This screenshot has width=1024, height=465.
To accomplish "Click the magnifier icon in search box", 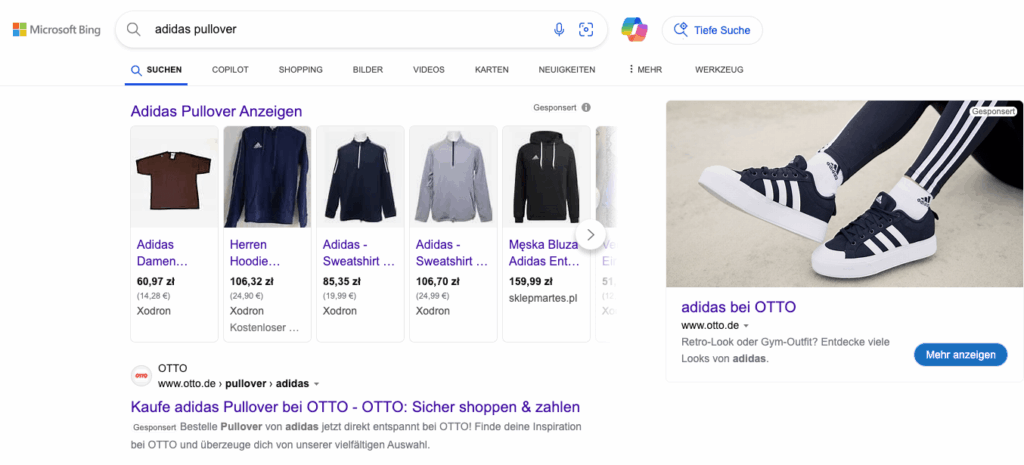I will [x=134, y=29].
